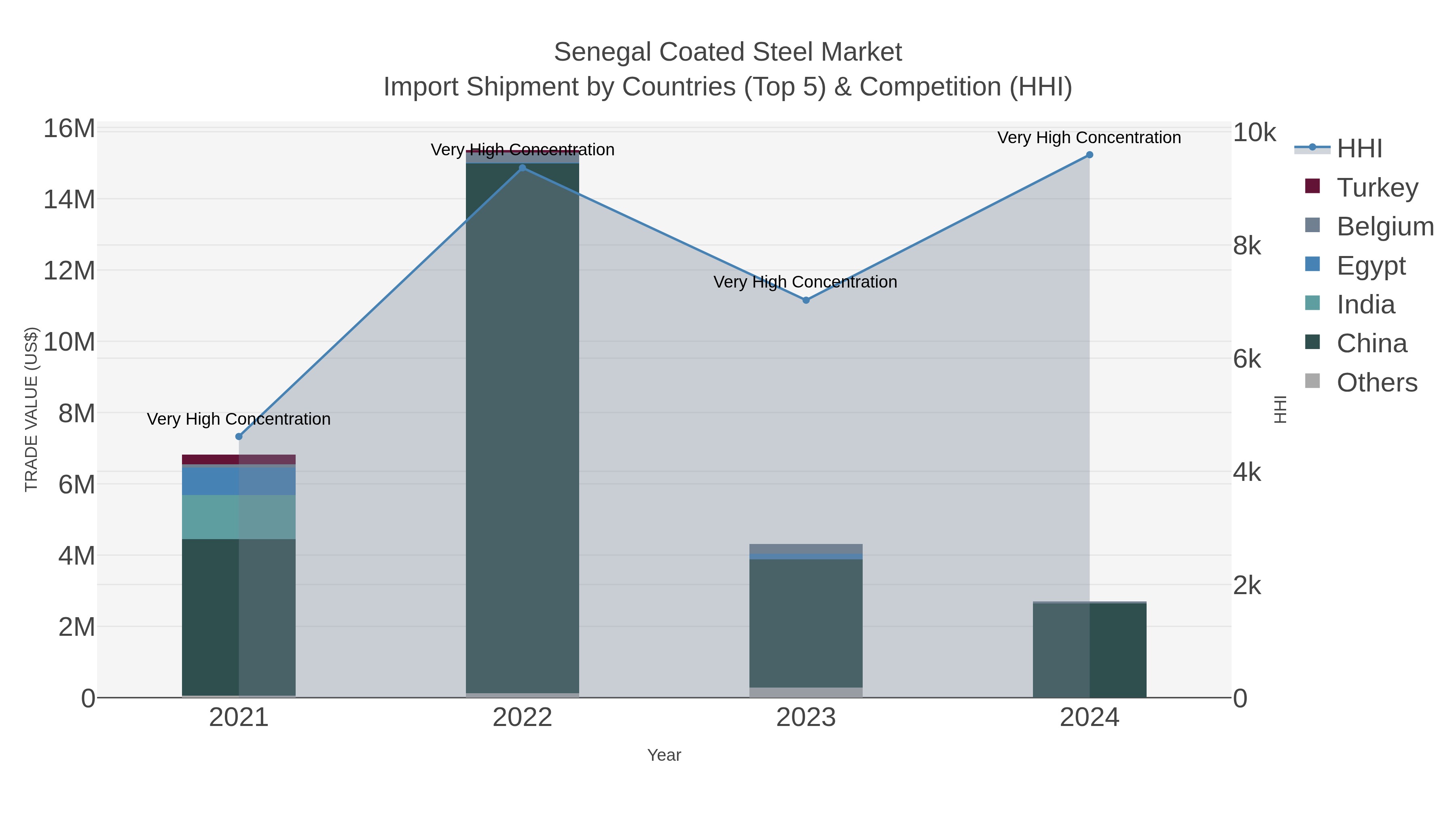Select the China bar segment for 2023
Viewport: 1456px width, 819px height.
pos(806,623)
